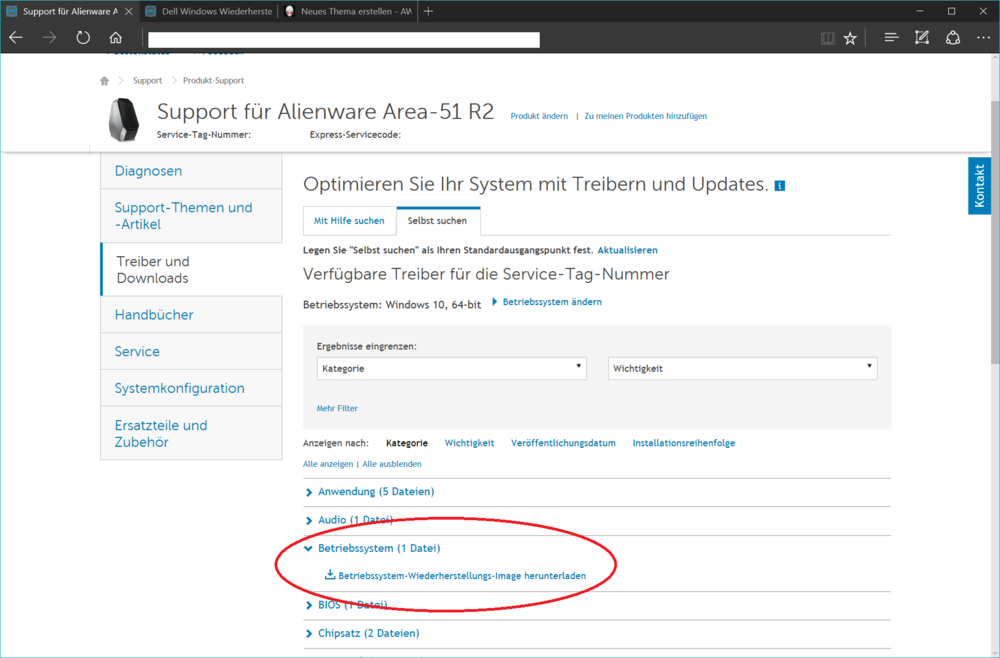Image resolution: width=1000 pixels, height=658 pixels.
Task: Collapse the Betriebssystem (1 Datei) section
Action: (378, 548)
